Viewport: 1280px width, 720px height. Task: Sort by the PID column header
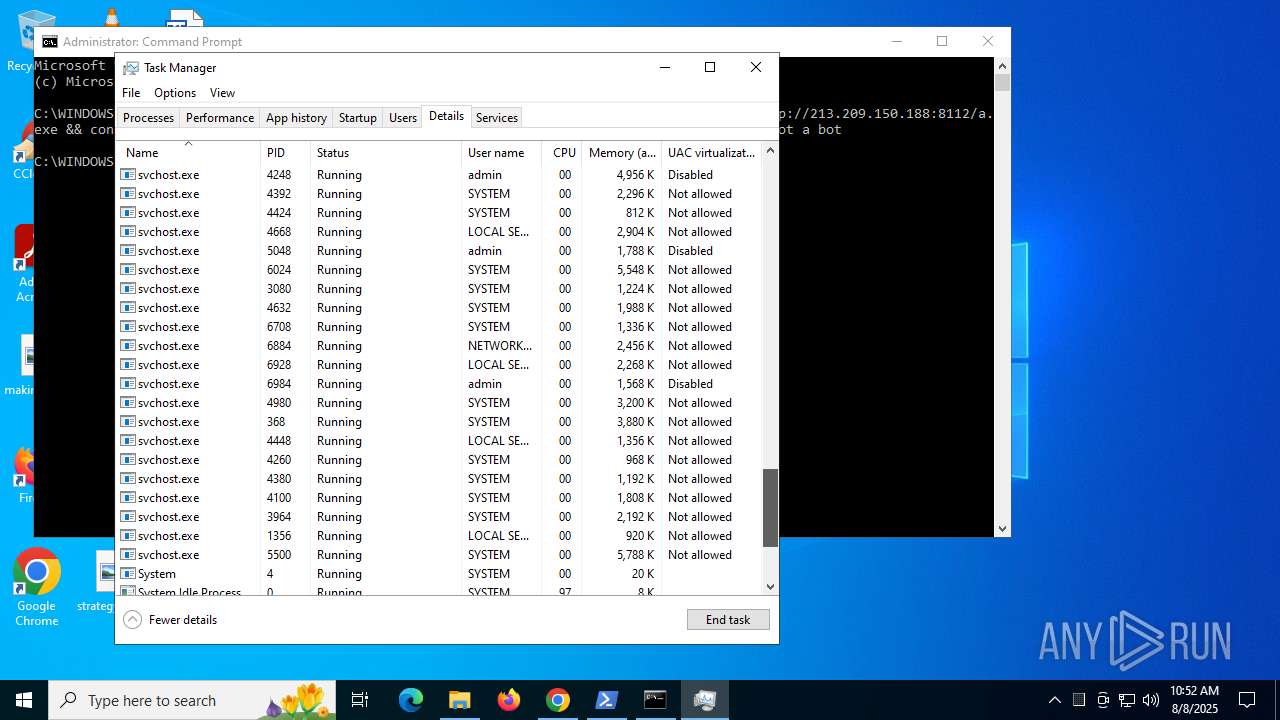click(x=285, y=152)
